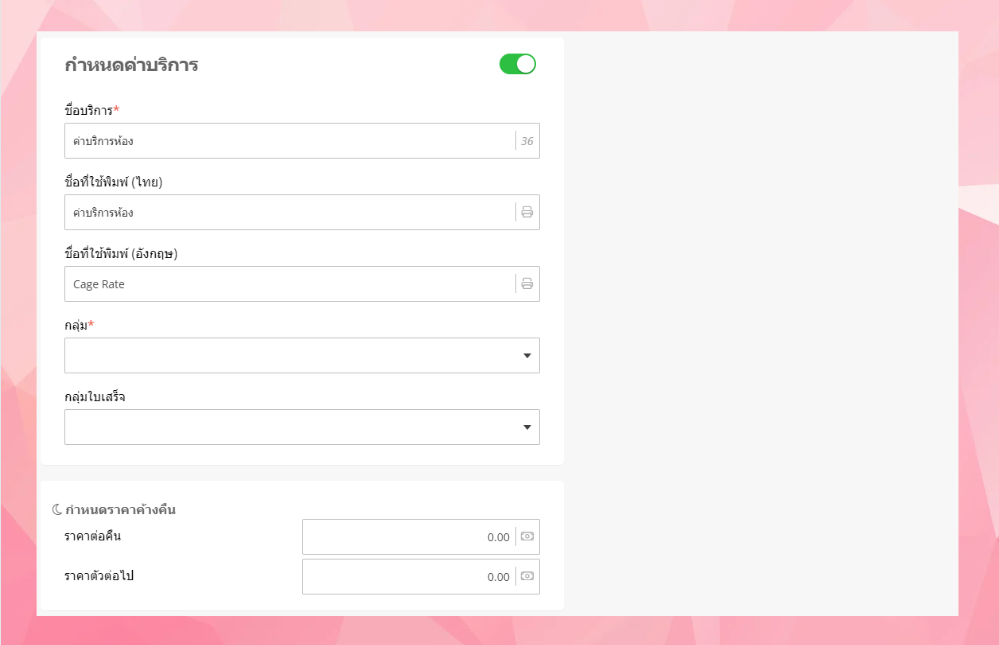
Task: Click the กลุ่มใบเสร็จ label text
Action: (109, 397)
